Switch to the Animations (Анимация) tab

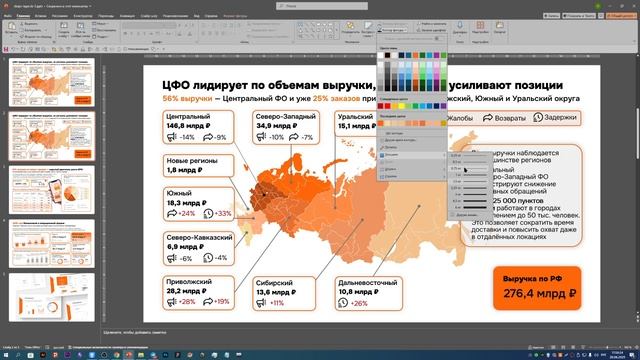(x=127, y=16)
